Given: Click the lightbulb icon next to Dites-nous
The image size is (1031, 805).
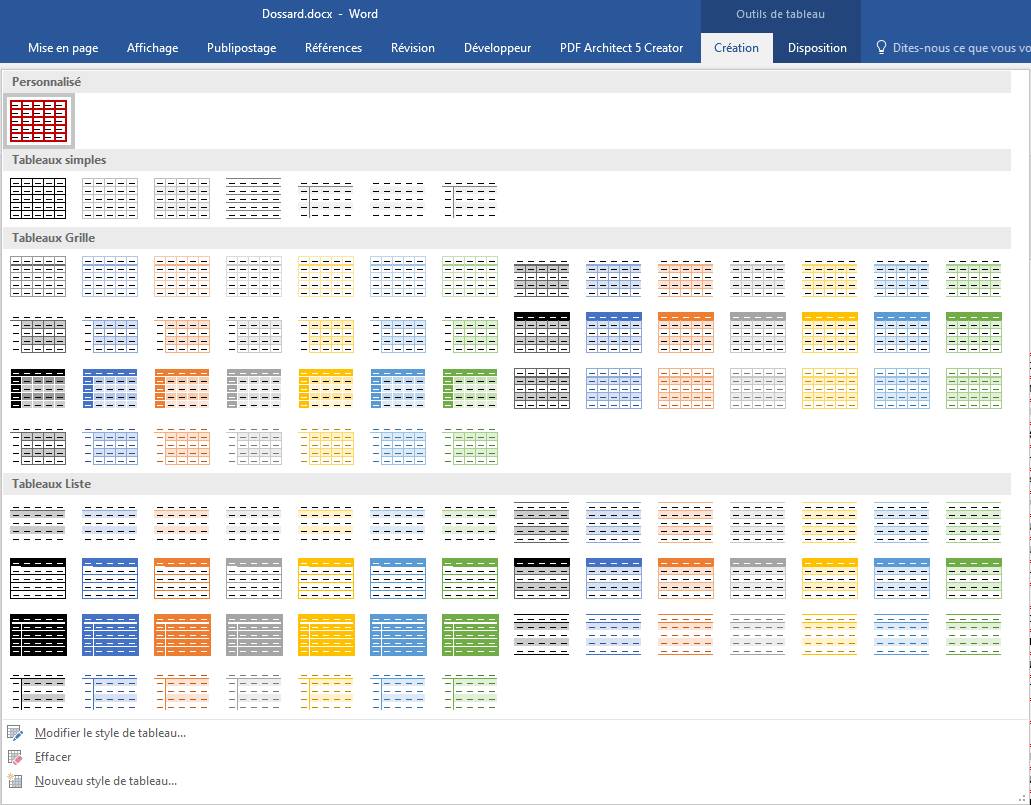Looking at the screenshot, I should [x=881, y=47].
